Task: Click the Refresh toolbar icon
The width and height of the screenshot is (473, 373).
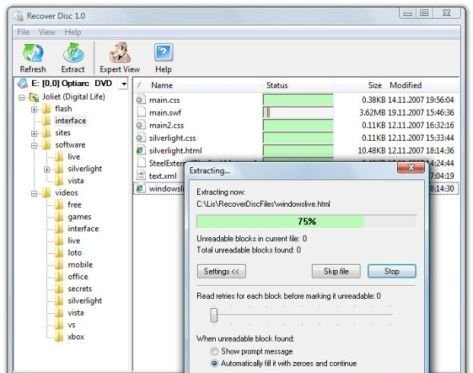Action: click(33, 53)
